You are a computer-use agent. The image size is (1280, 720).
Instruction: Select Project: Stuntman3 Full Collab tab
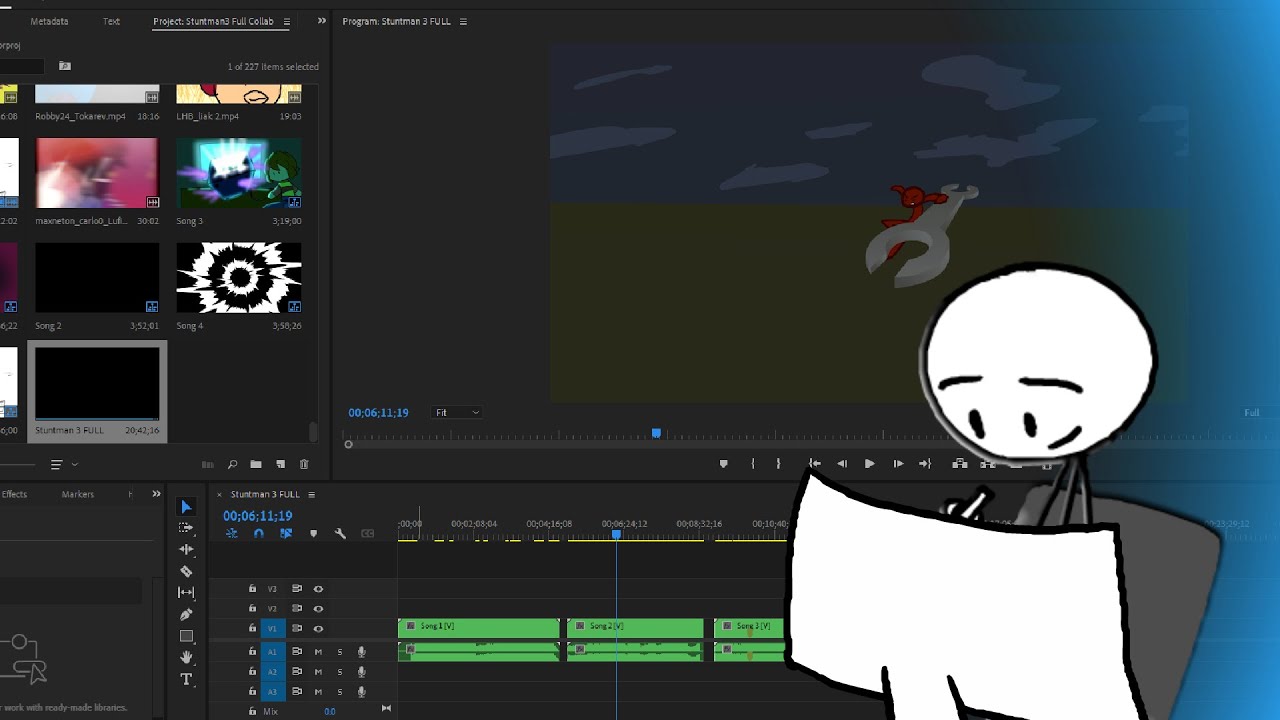213,21
